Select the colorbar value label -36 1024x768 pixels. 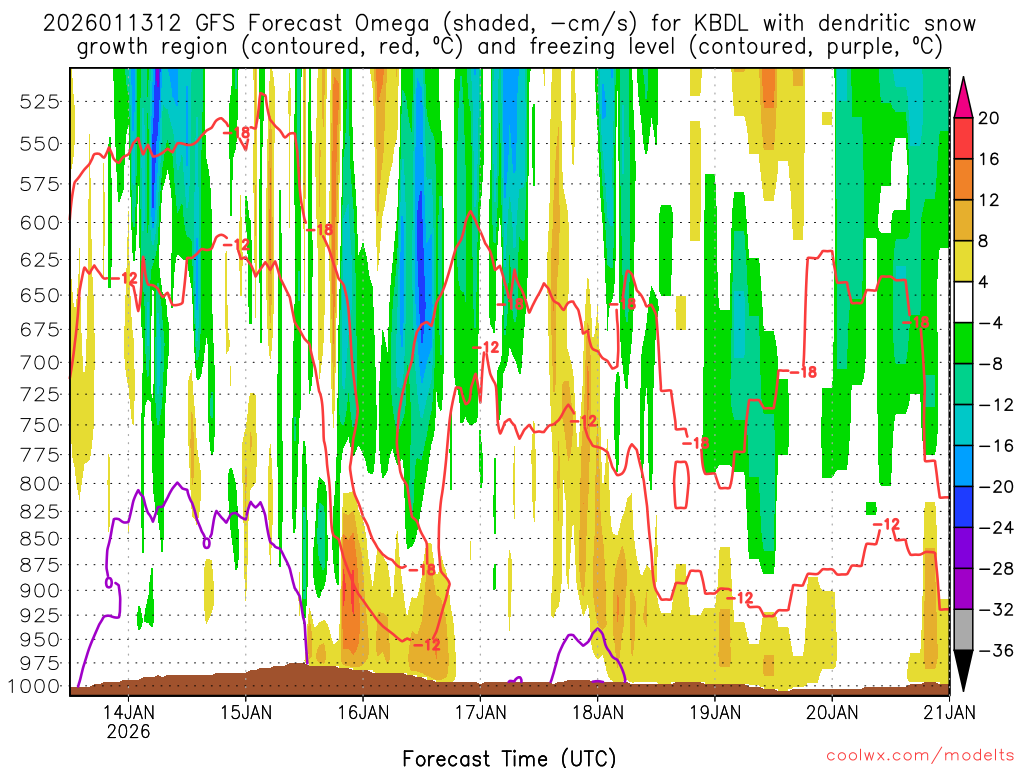point(995,650)
